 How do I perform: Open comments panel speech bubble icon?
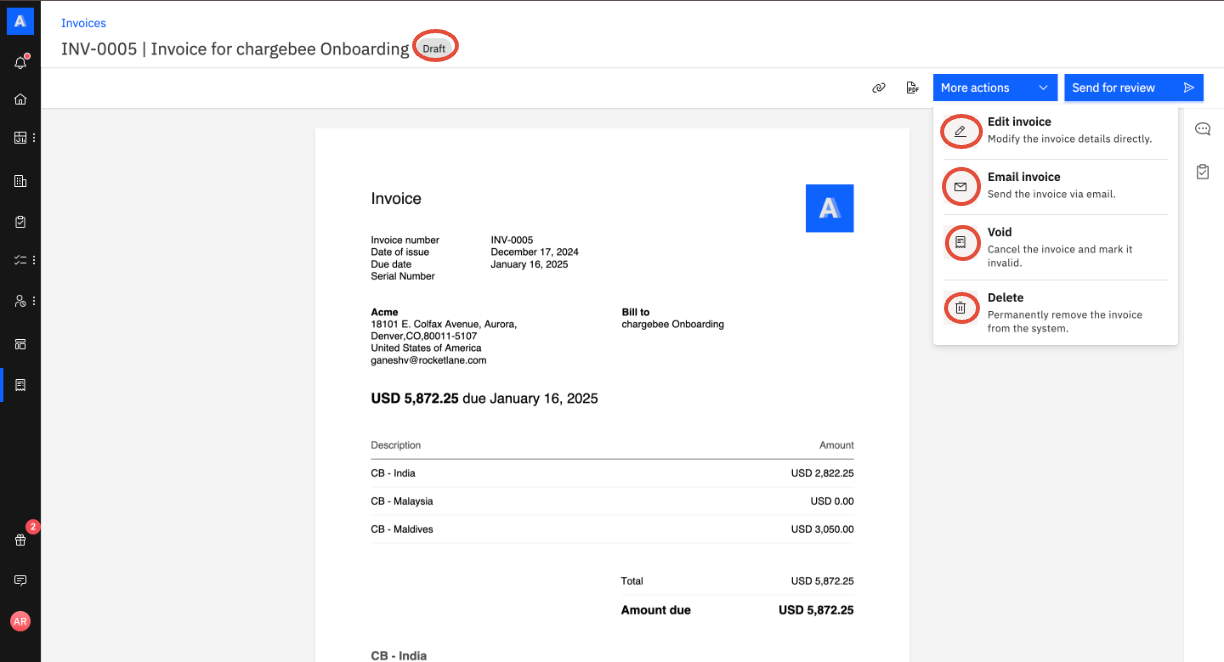(1203, 129)
